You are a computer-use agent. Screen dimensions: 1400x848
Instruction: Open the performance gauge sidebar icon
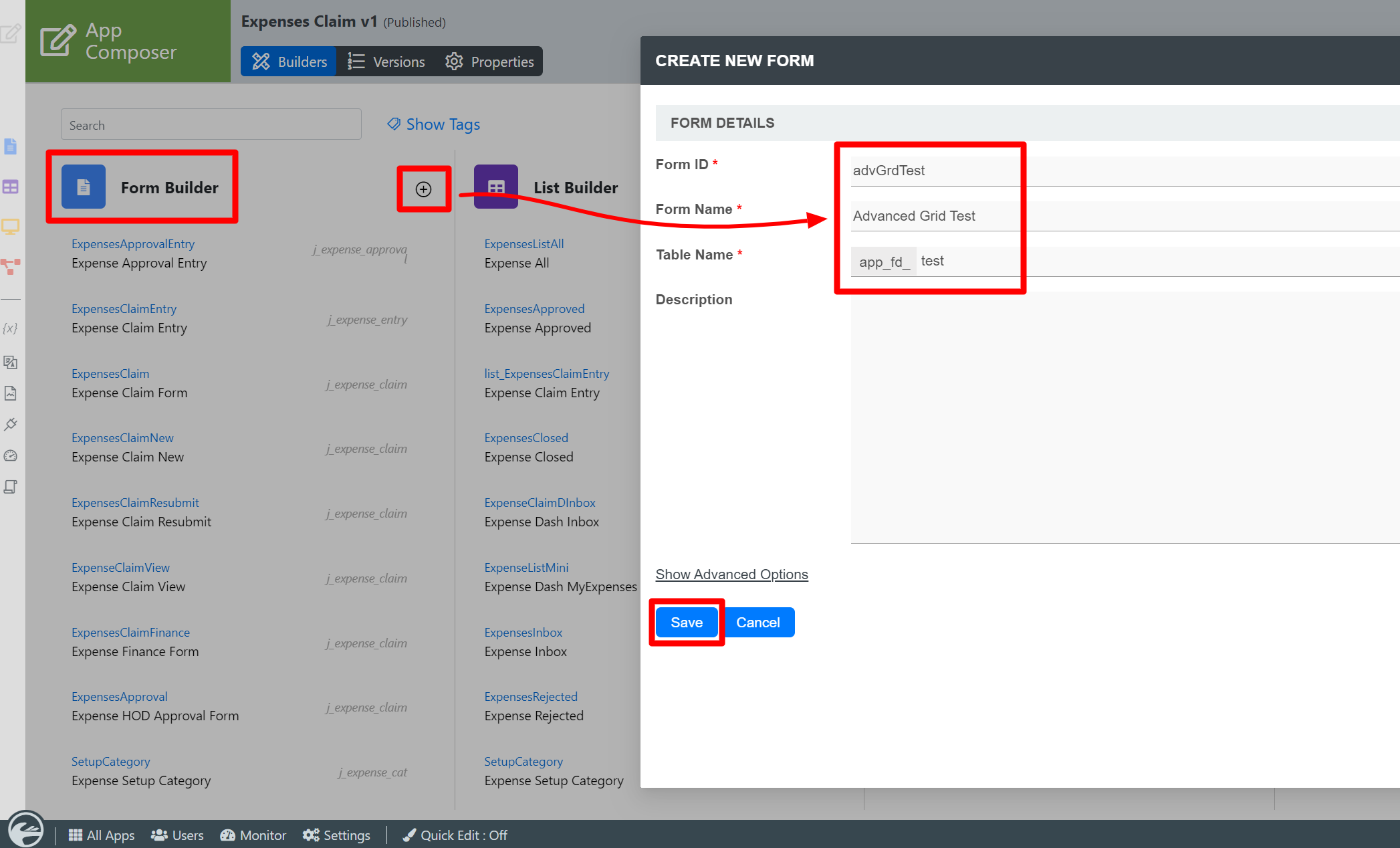pyautogui.click(x=11, y=456)
